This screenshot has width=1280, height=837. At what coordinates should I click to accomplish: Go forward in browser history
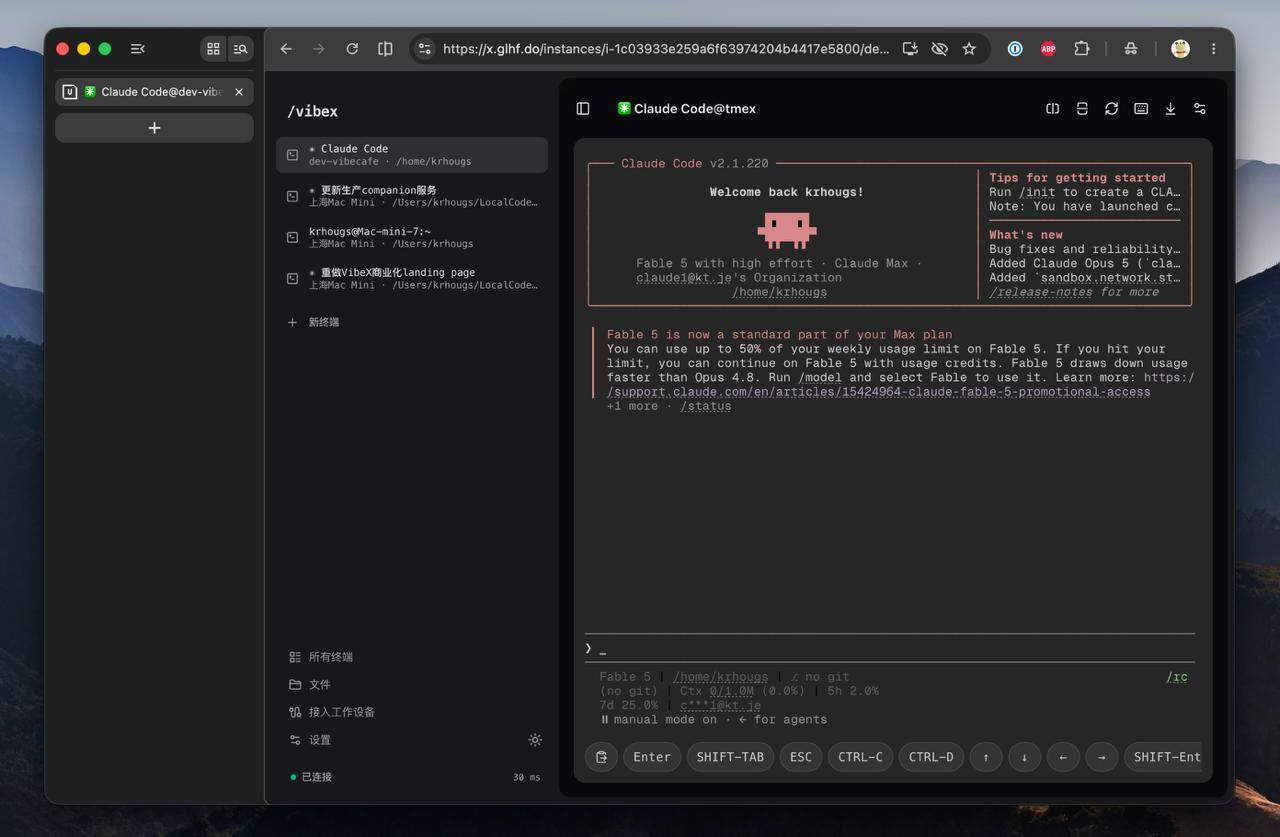tap(319, 48)
